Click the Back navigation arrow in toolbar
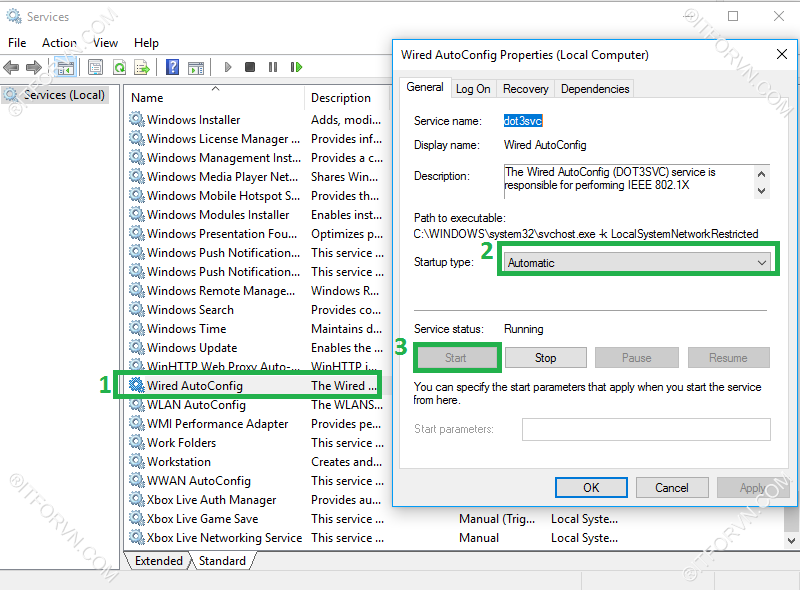Image resolution: width=800 pixels, height=590 pixels. [x=12, y=67]
